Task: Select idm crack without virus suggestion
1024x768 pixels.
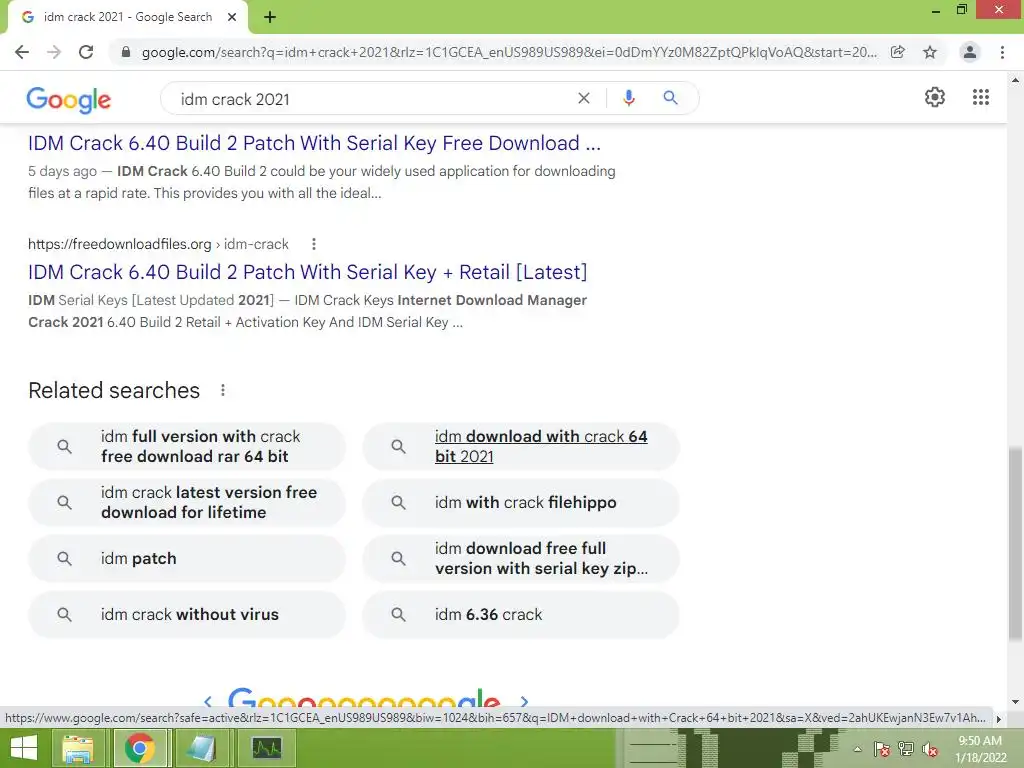Action: click(187, 615)
